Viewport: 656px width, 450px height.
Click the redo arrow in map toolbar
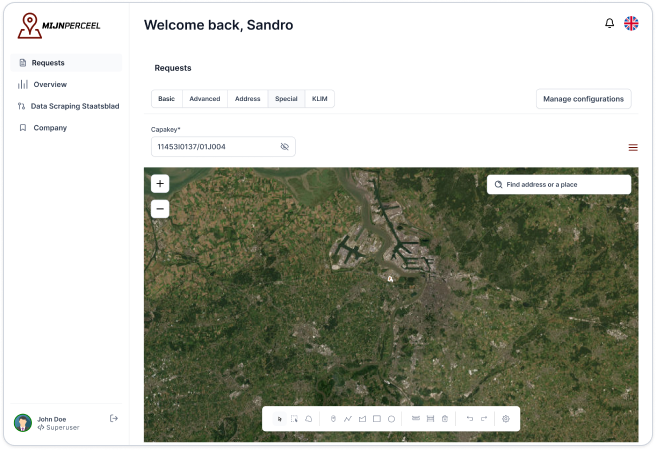pyautogui.click(x=484, y=419)
